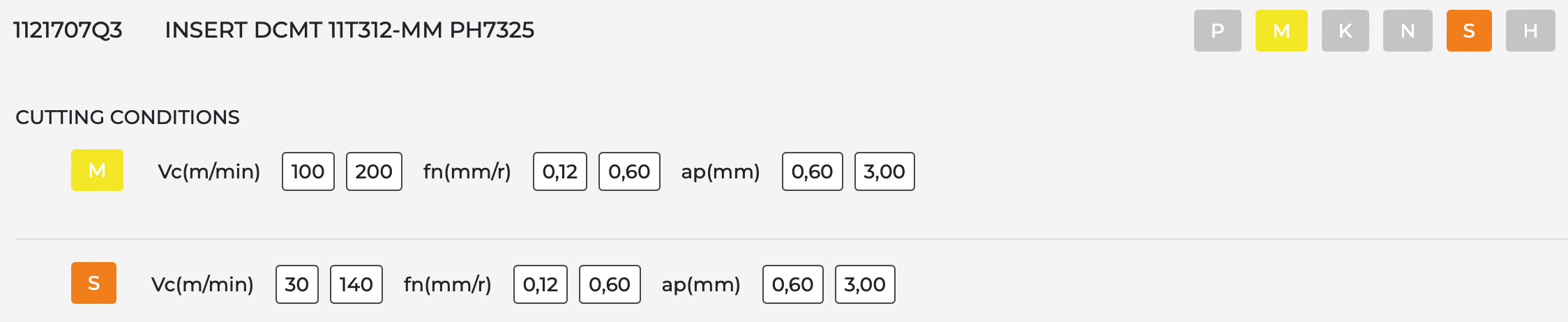Click M row minimum fn value 0,12
The image size is (1568, 322).
point(559,171)
